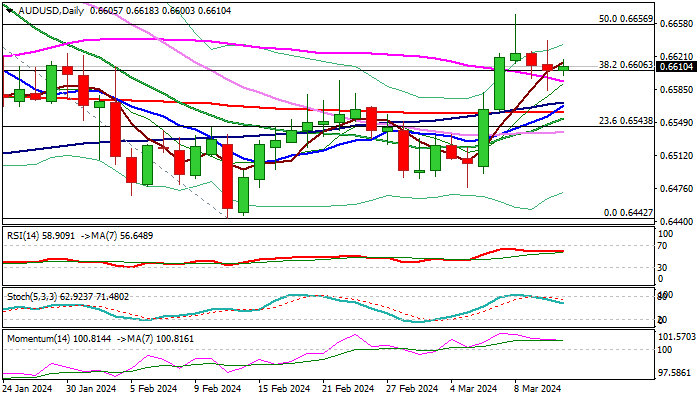The height and width of the screenshot is (400, 700).
Task: Click the chart menu triangle beside AUDUSD
Action: (9, 10)
